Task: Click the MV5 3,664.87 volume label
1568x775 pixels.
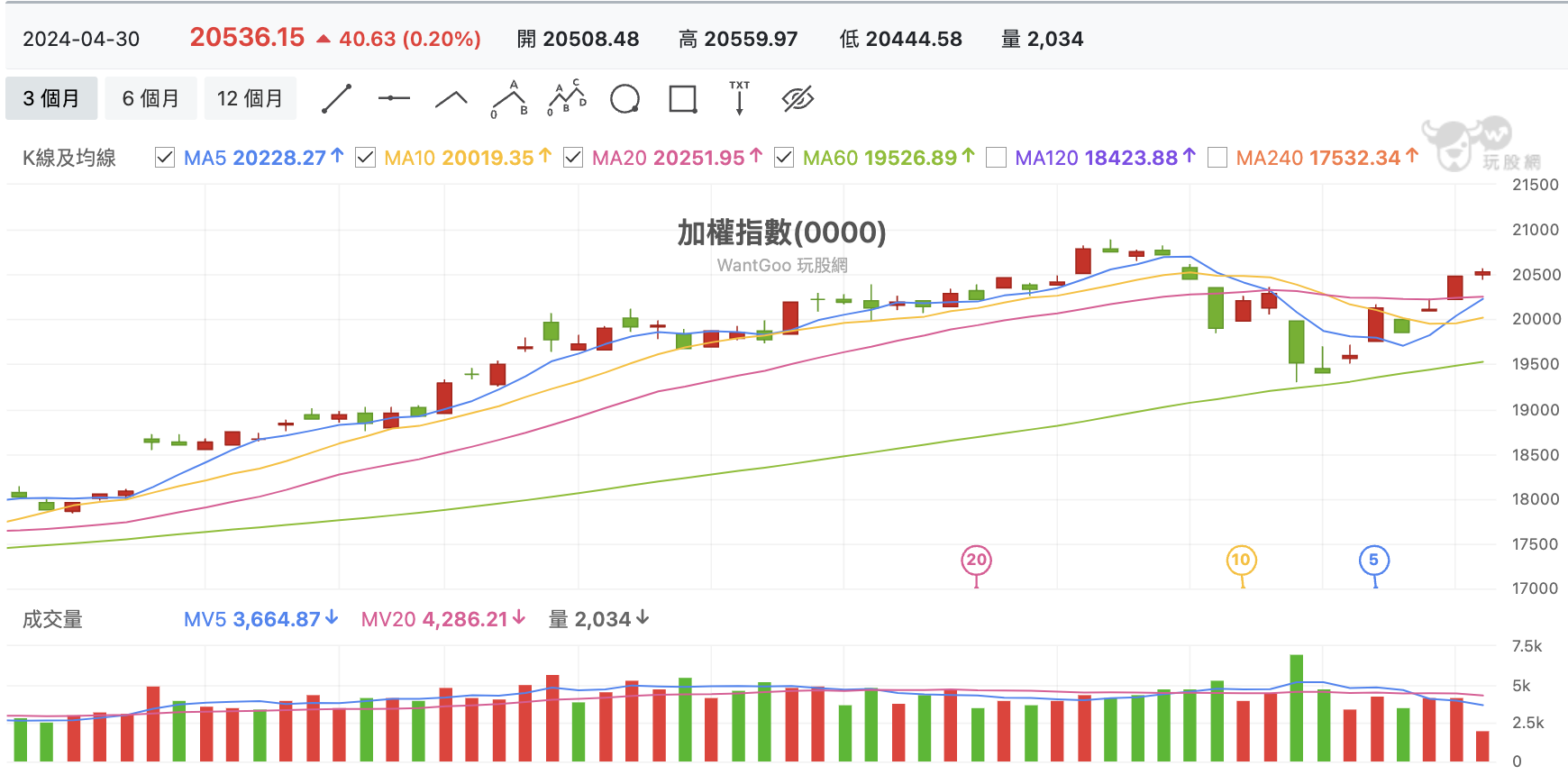Action: (x=261, y=619)
